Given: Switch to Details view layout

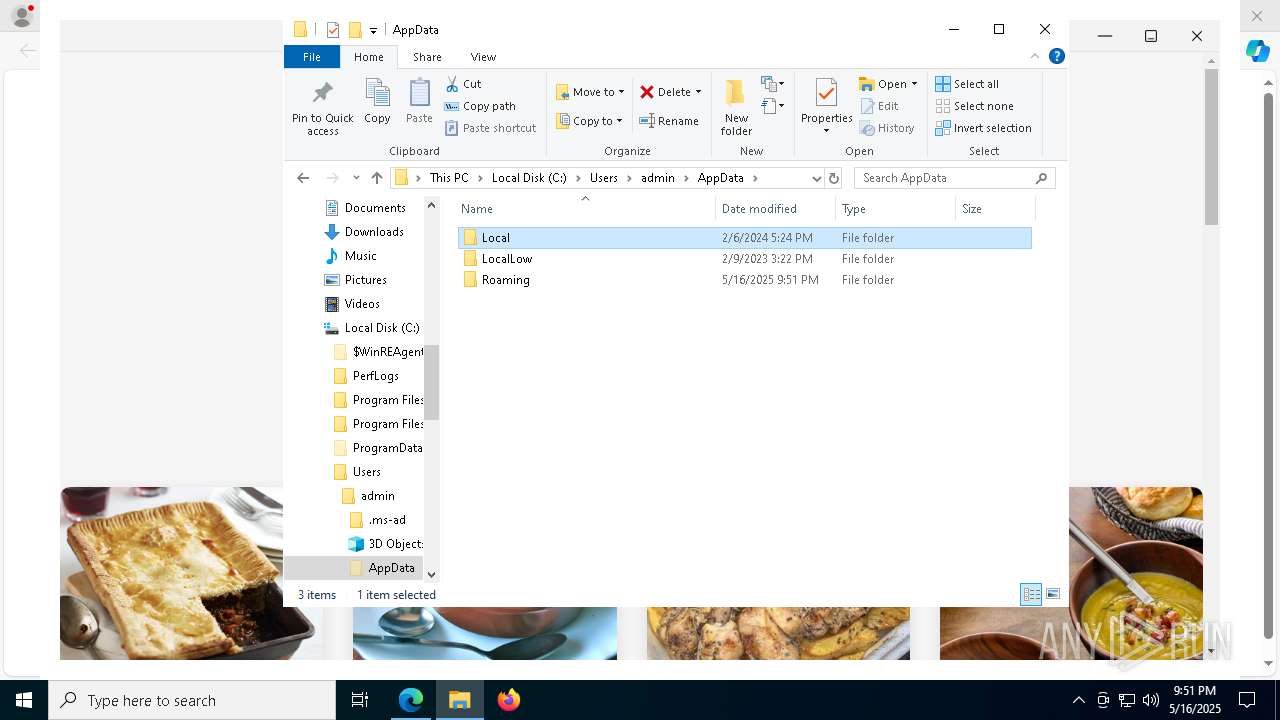Looking at the screenshot, I should (1031, 594).
